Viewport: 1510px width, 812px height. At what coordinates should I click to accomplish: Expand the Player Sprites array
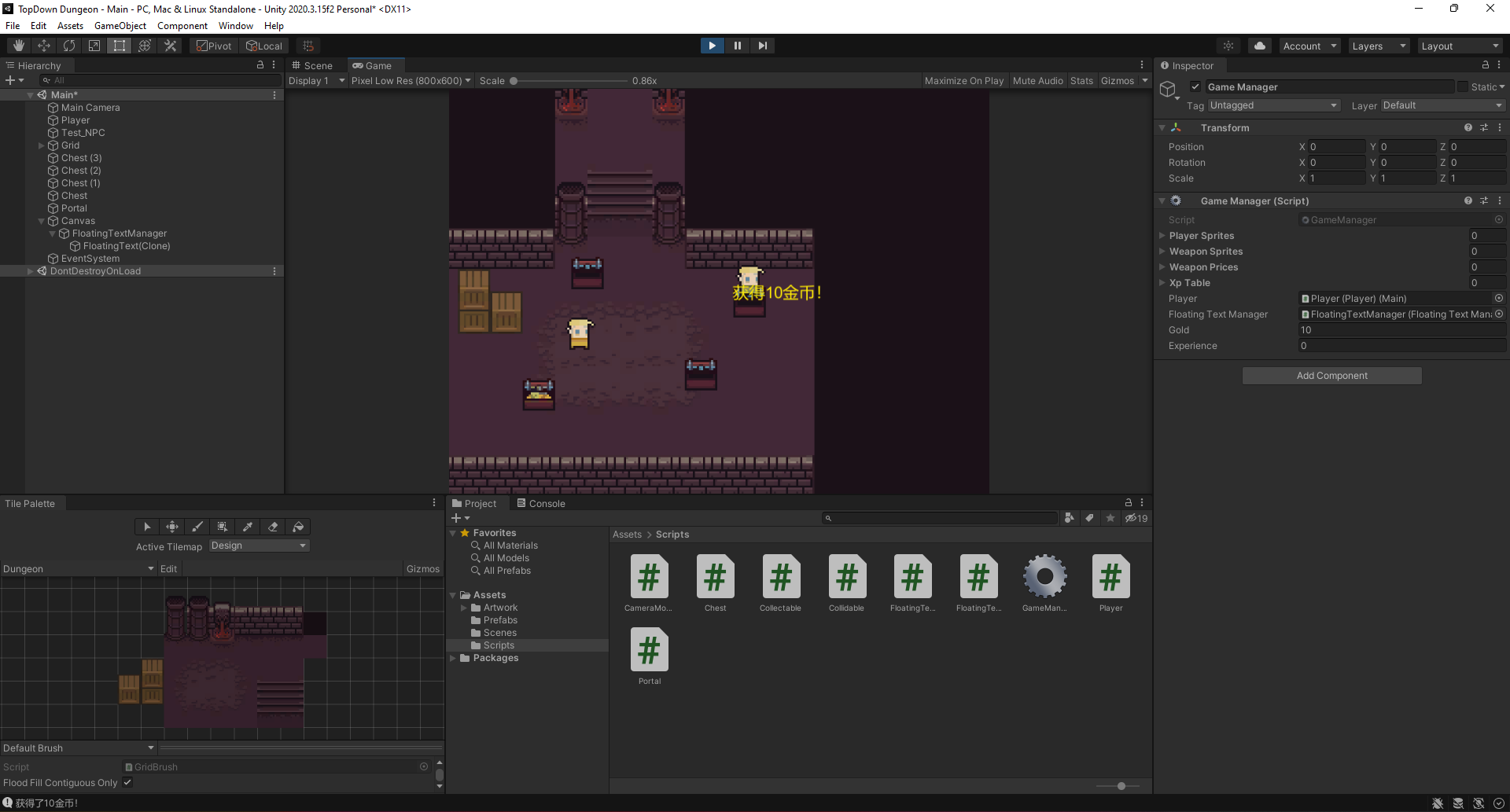[x=1162, y=236]
